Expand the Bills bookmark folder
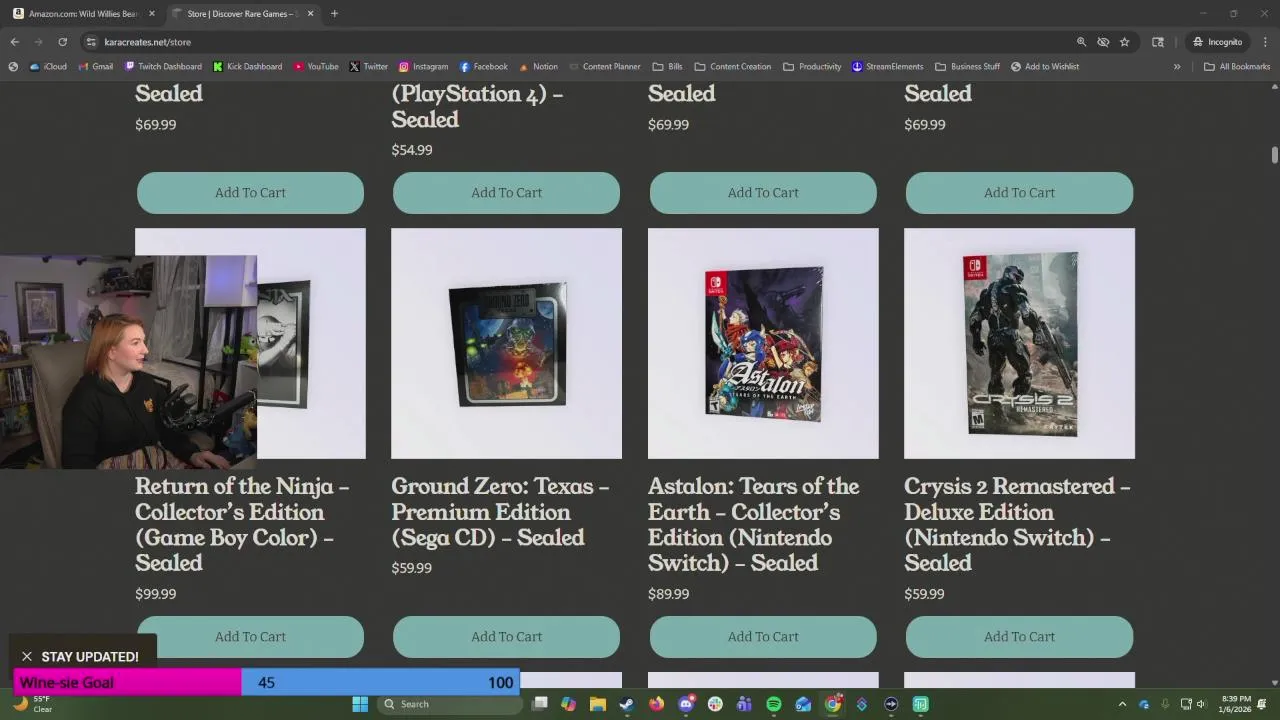This screenshot has width=1280, height=720. [x=667, y=67]
